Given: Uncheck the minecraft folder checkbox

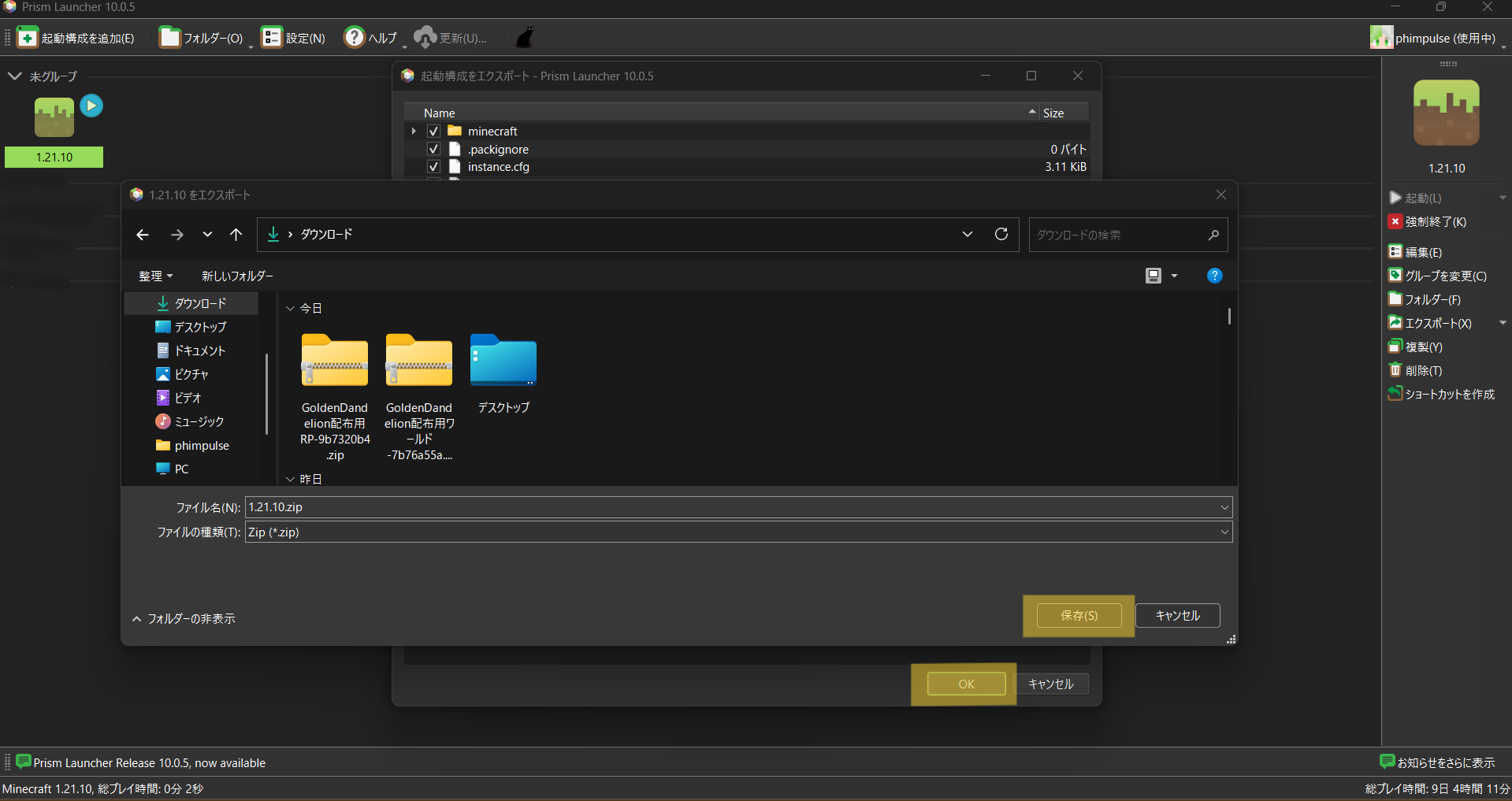Looking at the screenshot, I should pyautogui.click(x=433, y=132).
